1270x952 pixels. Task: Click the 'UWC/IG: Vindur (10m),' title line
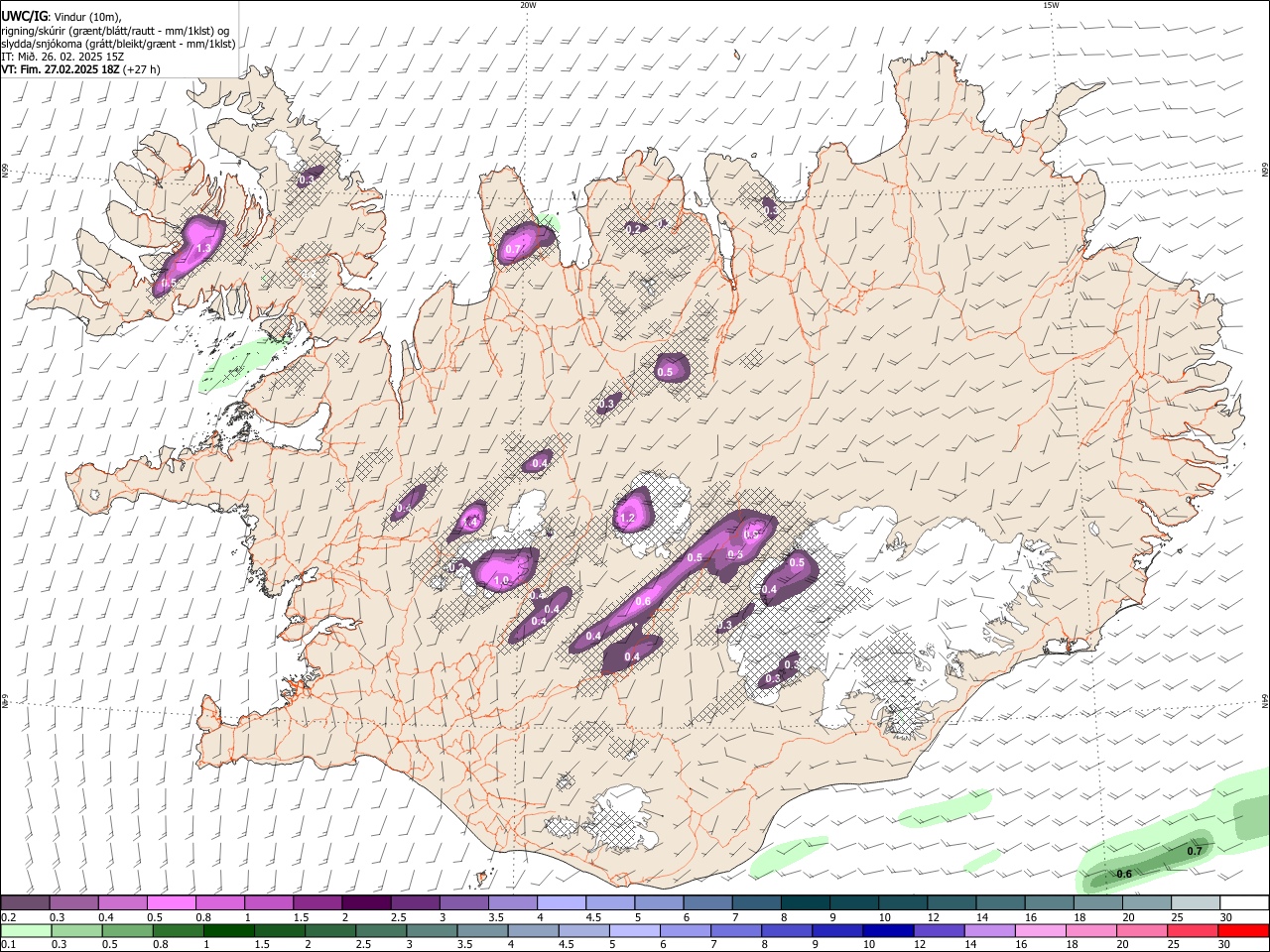point(61,17)
